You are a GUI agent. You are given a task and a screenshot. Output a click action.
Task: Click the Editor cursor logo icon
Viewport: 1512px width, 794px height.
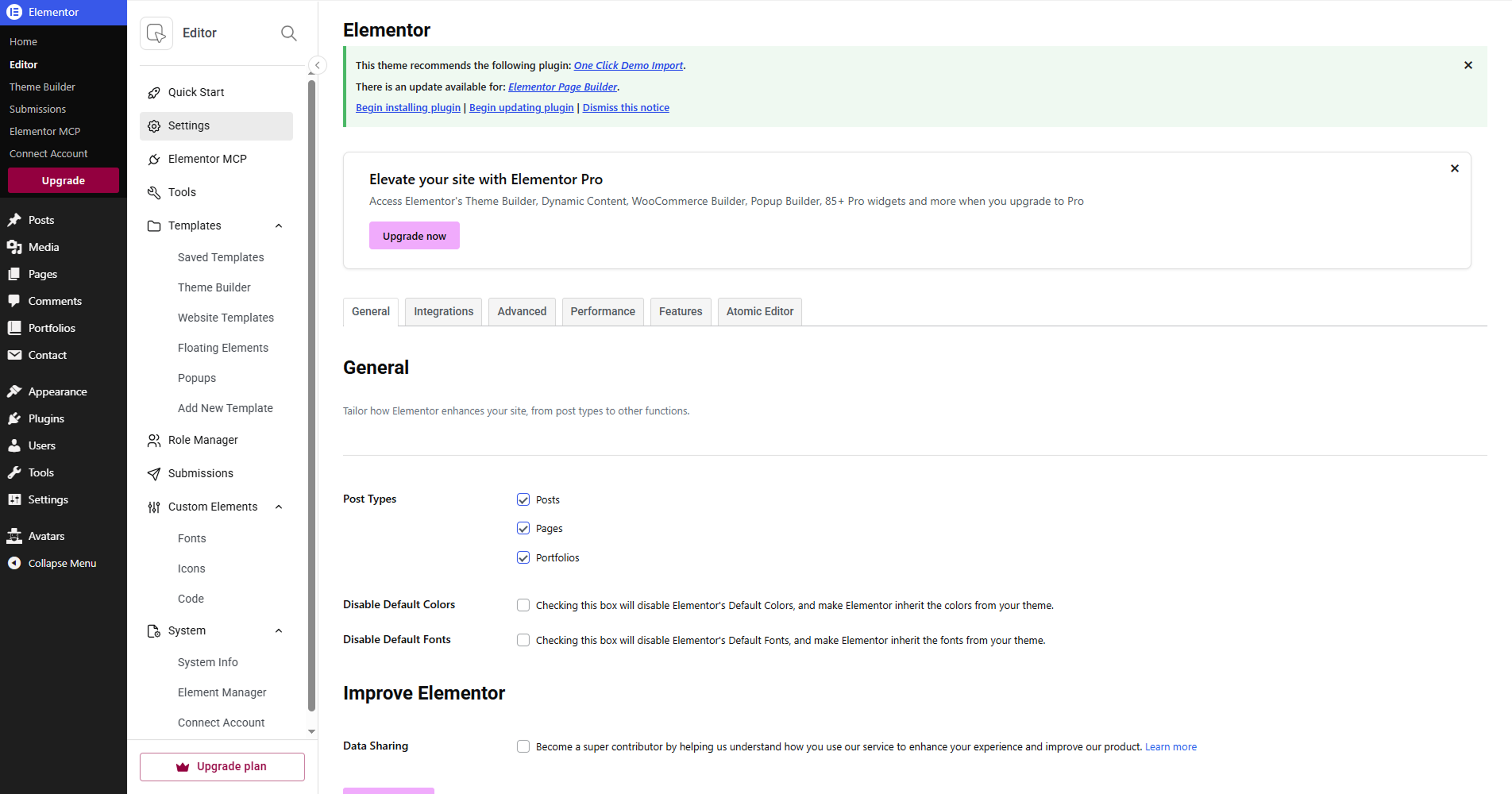tap(156, 33)
